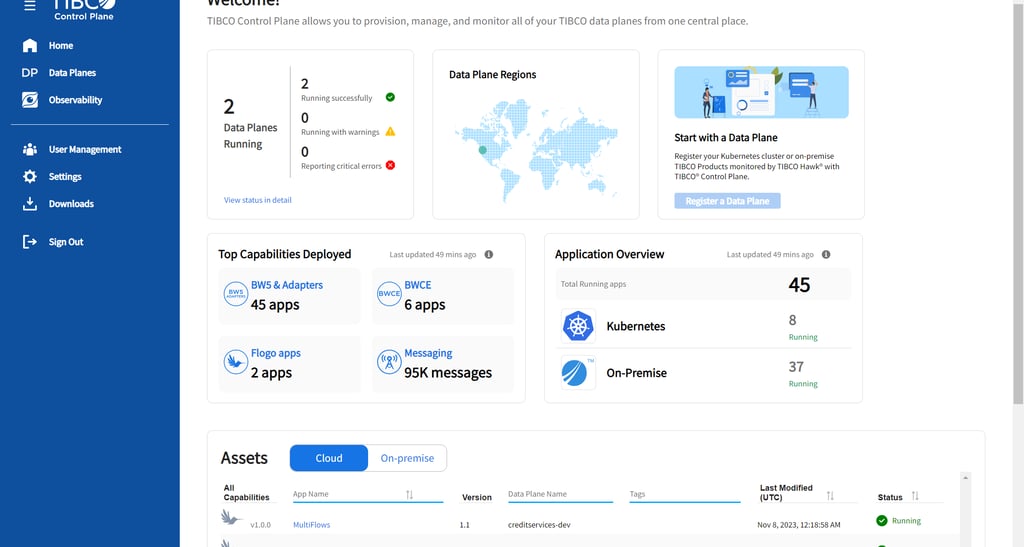Click the Downloads tray icon

(x=30, y=204)
